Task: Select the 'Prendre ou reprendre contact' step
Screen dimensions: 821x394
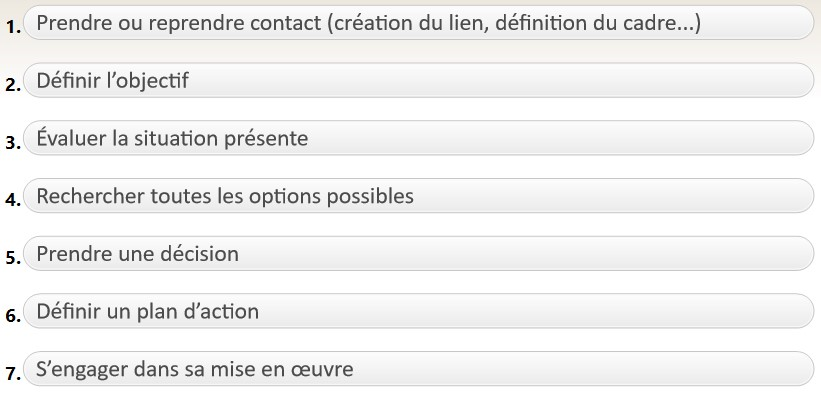Action: click(419, 23)
